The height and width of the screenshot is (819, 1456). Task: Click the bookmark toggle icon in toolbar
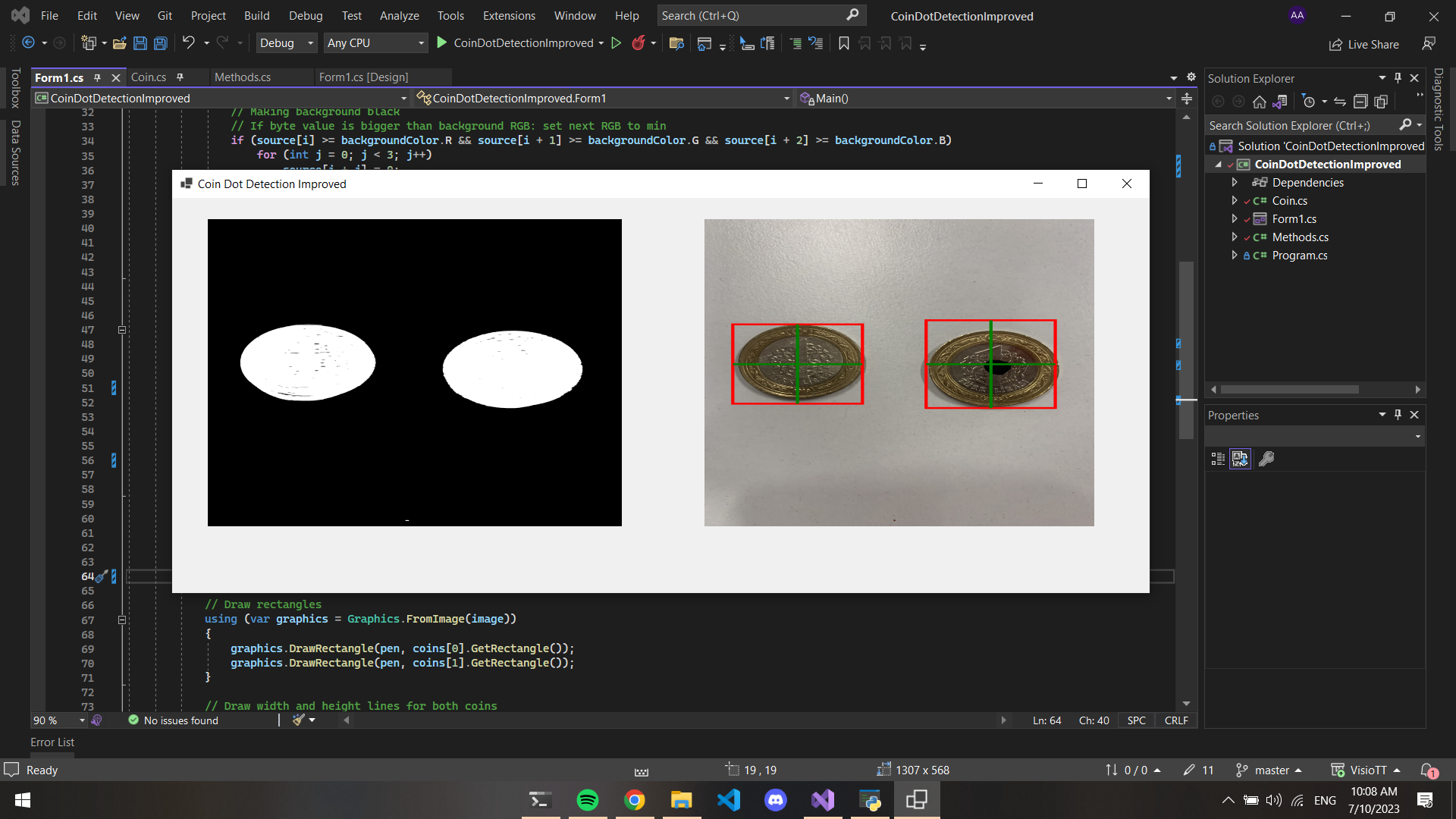click(843, 43)
